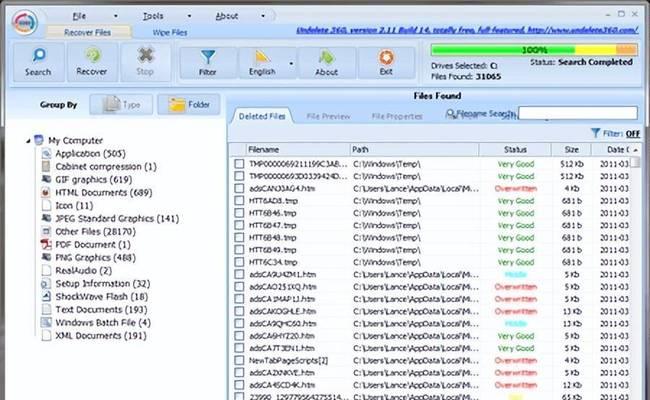Open the Undelete 360 website link
The image size is (650, 400).
[x=467, y=30]
